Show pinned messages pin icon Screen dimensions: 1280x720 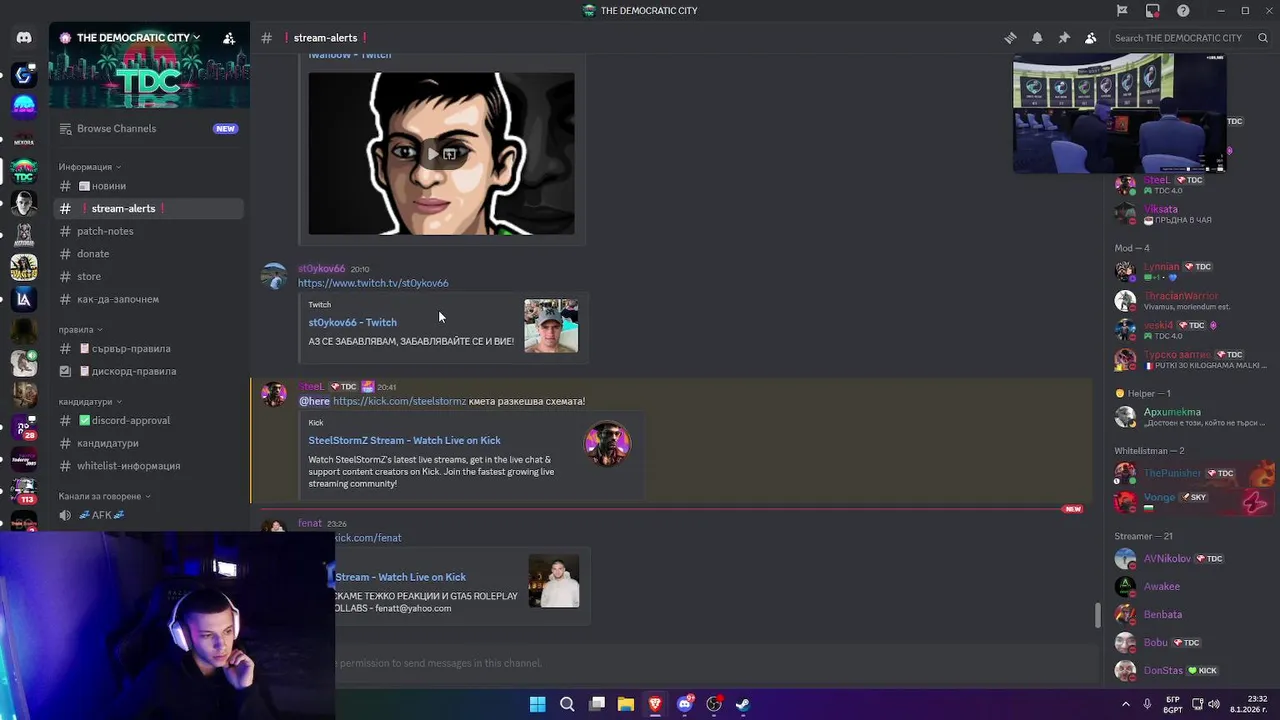pos(1064,38)
